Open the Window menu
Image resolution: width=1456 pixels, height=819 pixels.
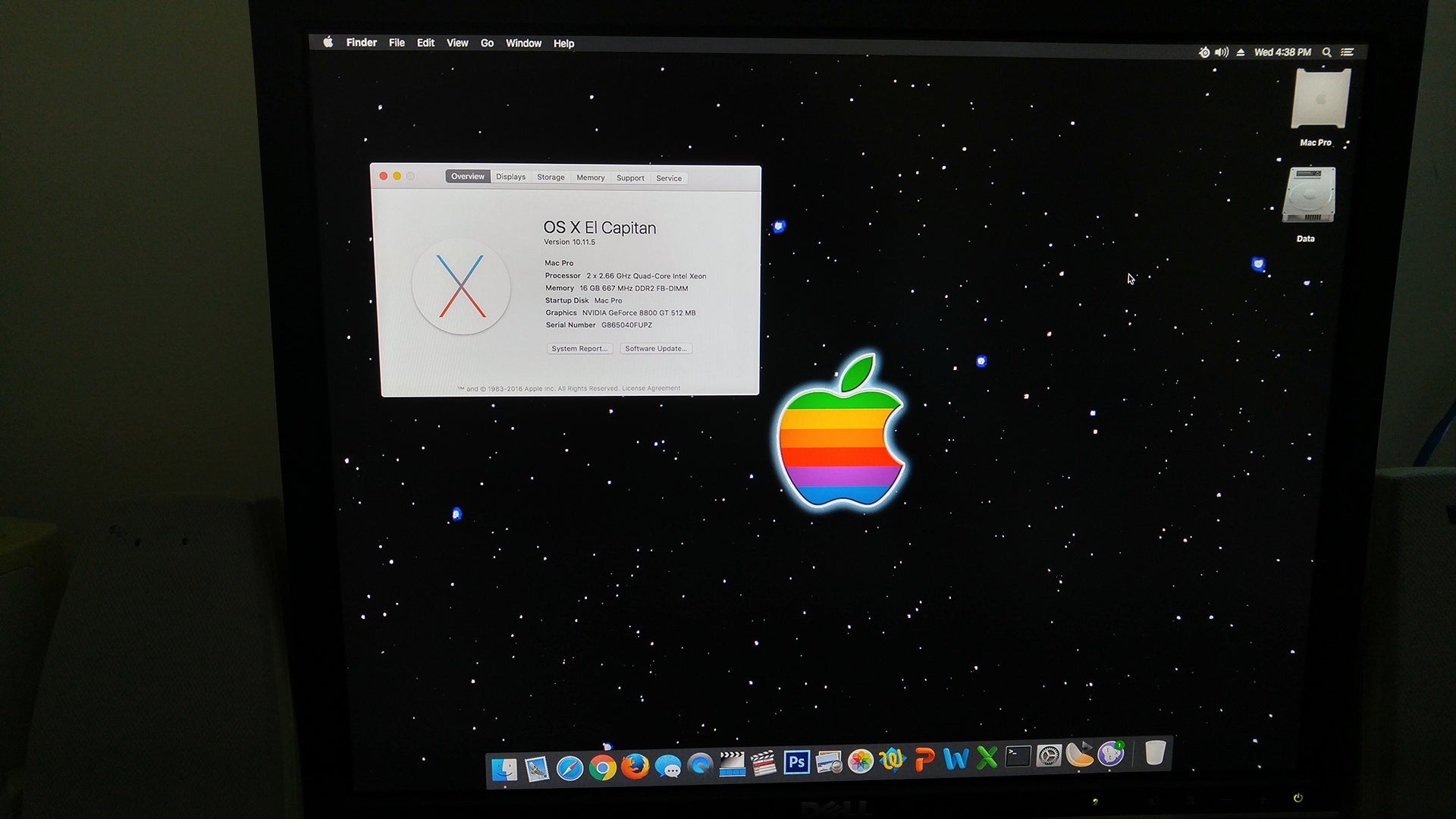pyautogui.click(x=524, y=43)
